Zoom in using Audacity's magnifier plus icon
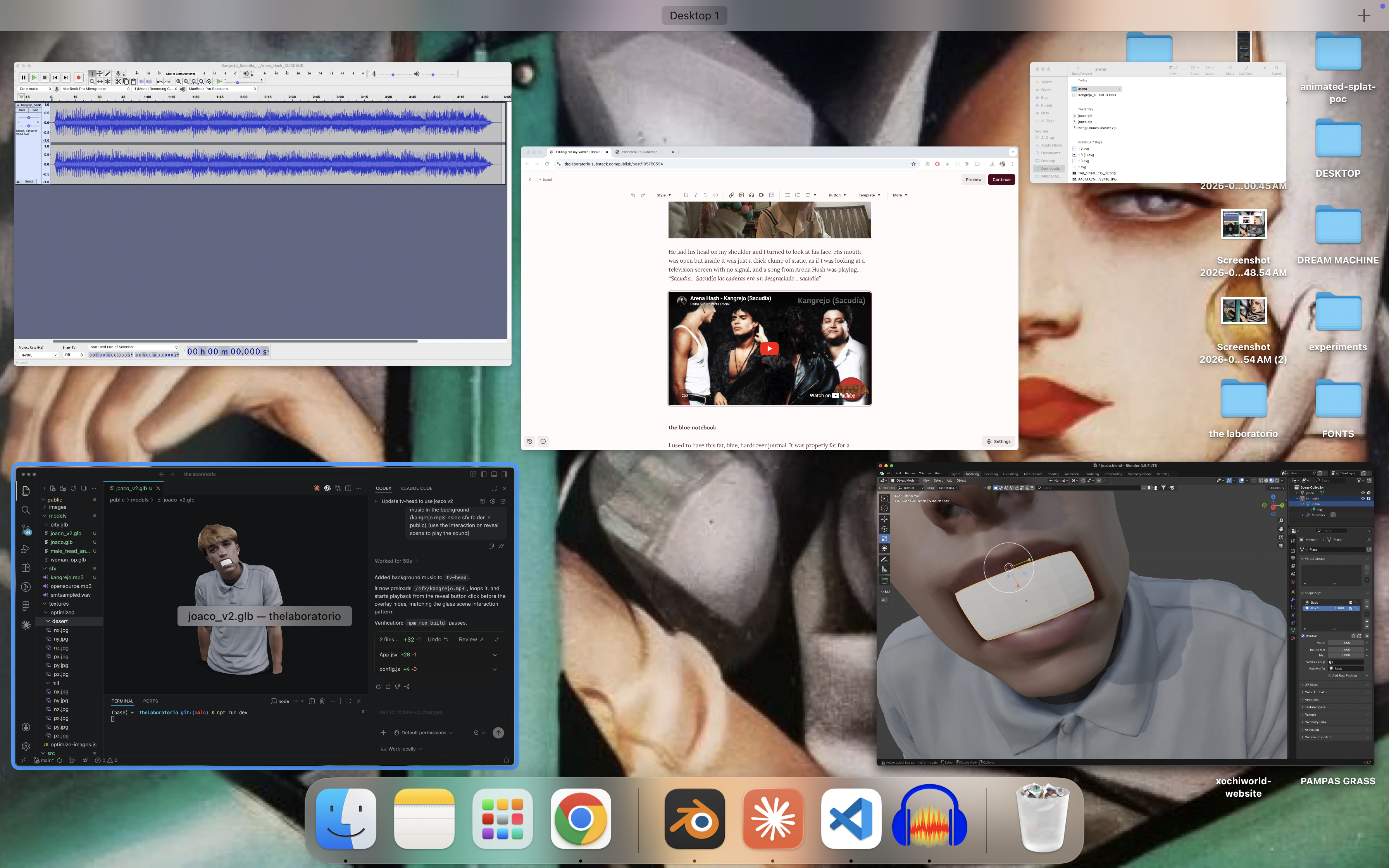Screen dimensions: 1389x868 [179, 81]
